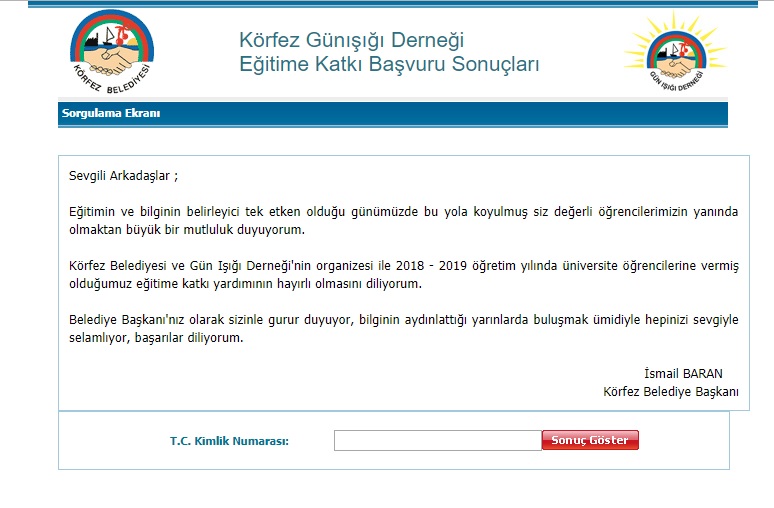Select the "T.C. Kimlik Numarası:" label
The width and height of the screenshot is (774, 508).
(230, 441)
